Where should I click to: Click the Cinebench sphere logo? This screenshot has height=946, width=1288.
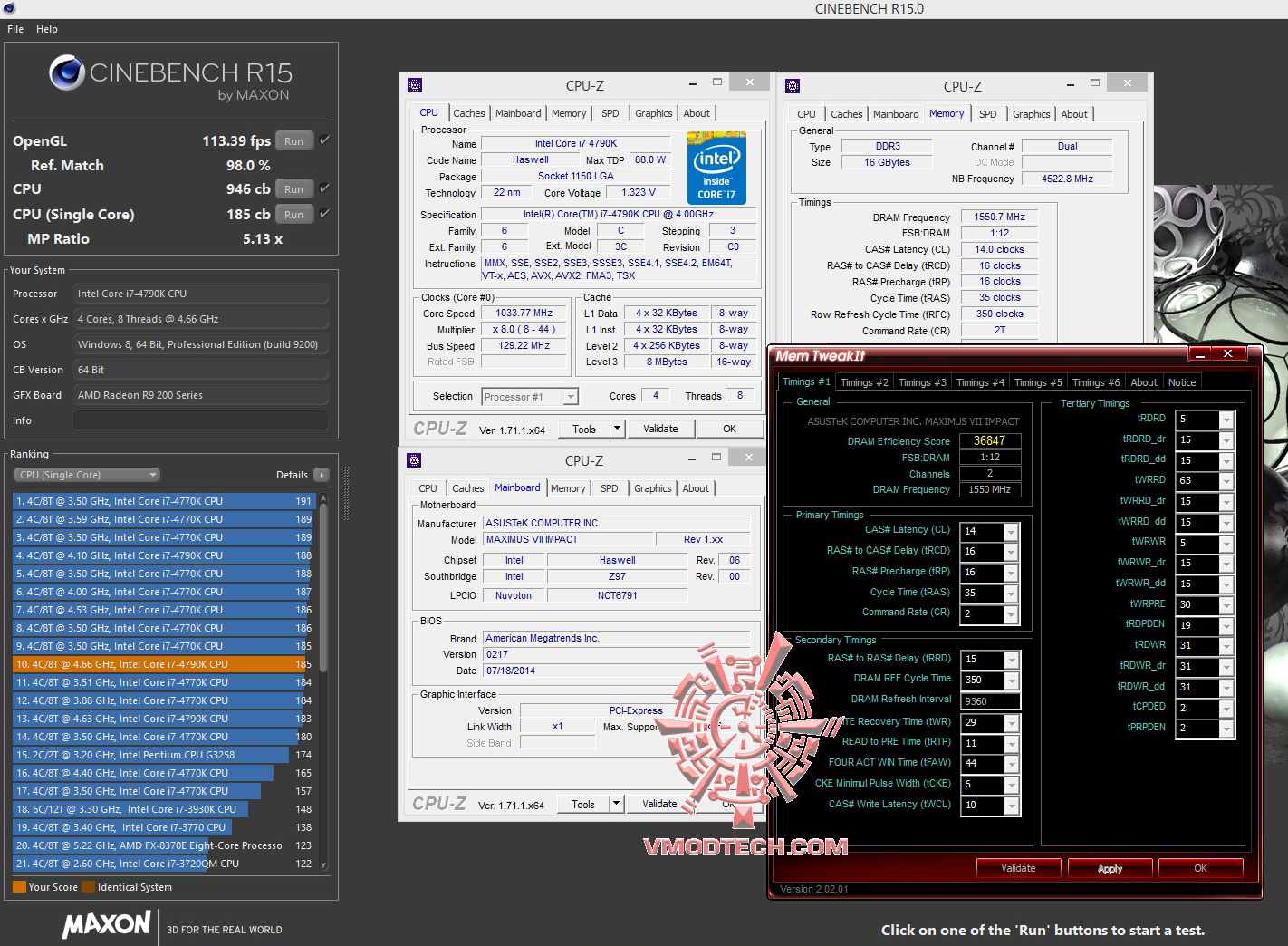tap(67, 73)
